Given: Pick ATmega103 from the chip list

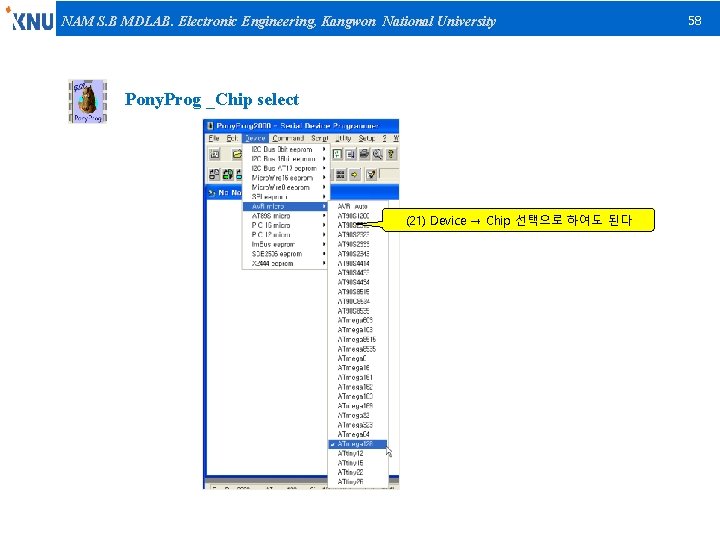Looking at the screenshot, I should point(358,330).
